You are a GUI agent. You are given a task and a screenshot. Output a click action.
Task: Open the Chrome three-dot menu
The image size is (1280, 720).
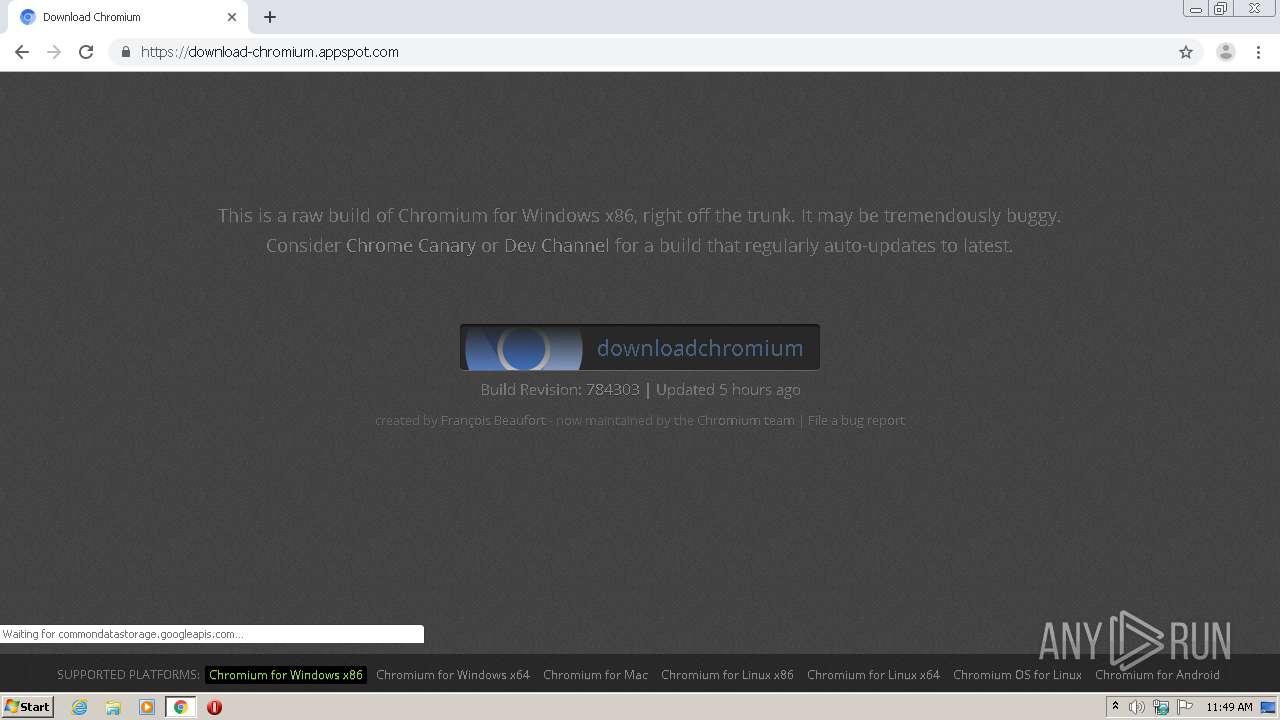1259,52
